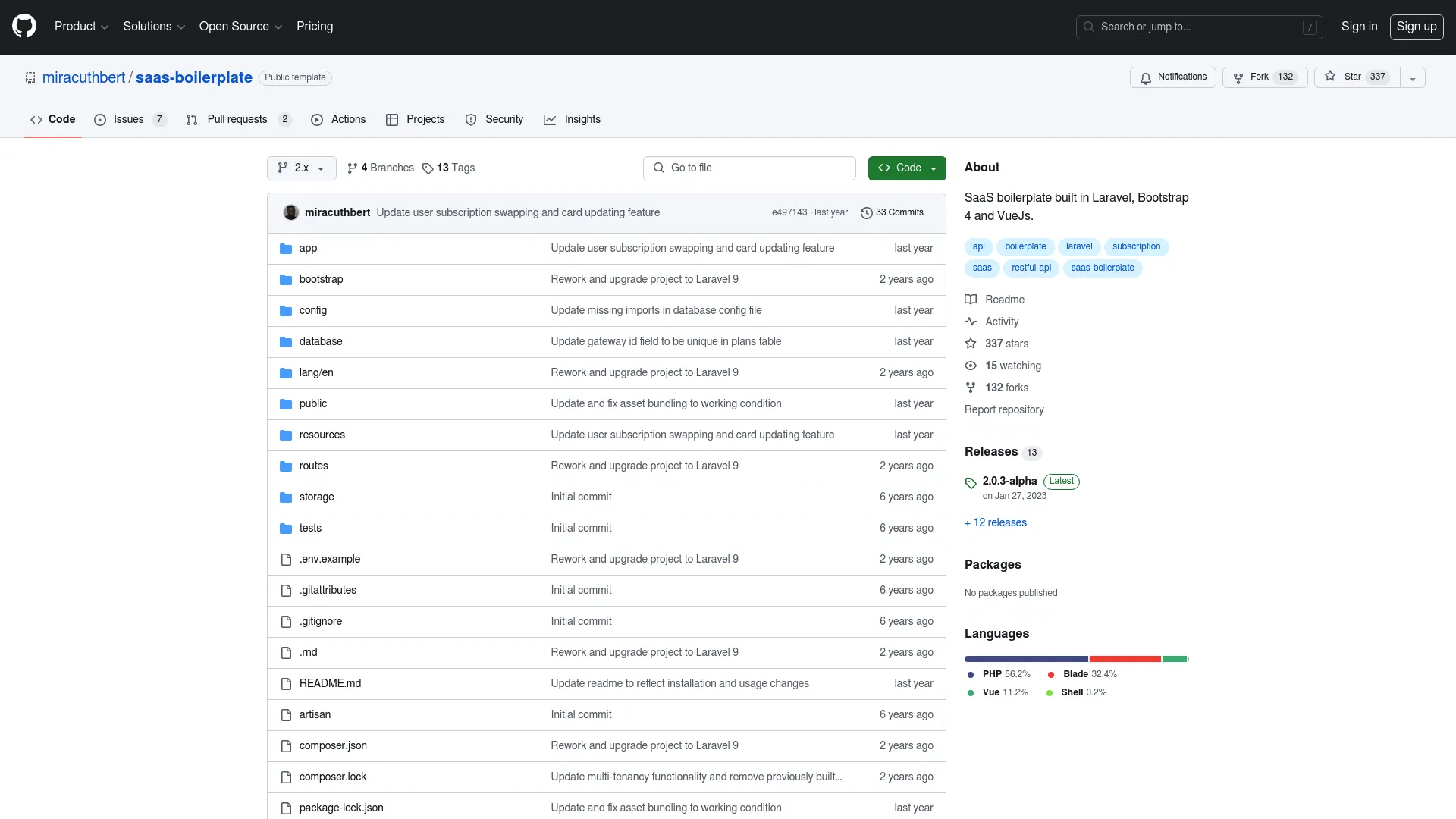
Task: Open the Product menu
Action: (81, 27)
